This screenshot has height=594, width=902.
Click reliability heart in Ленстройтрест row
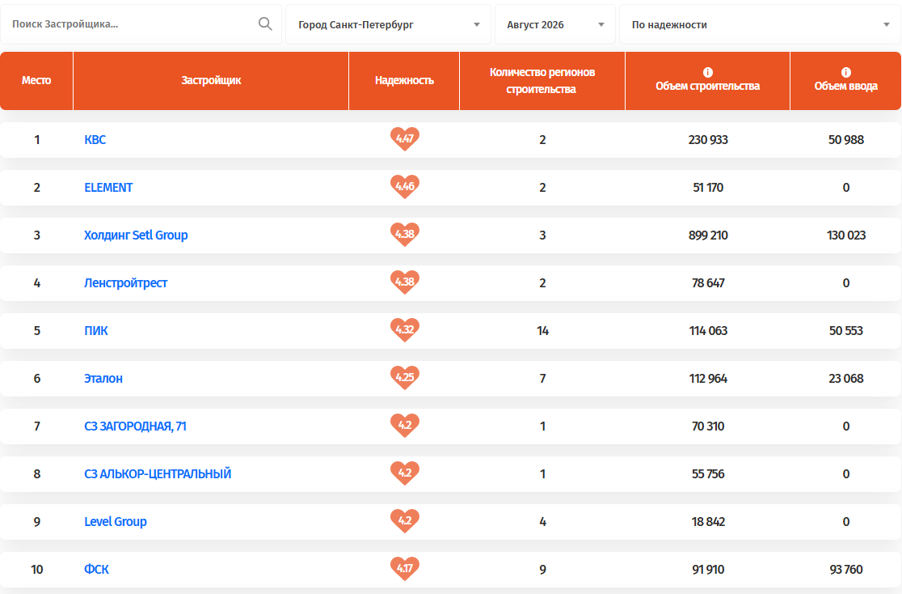click(x=404, y=282)
